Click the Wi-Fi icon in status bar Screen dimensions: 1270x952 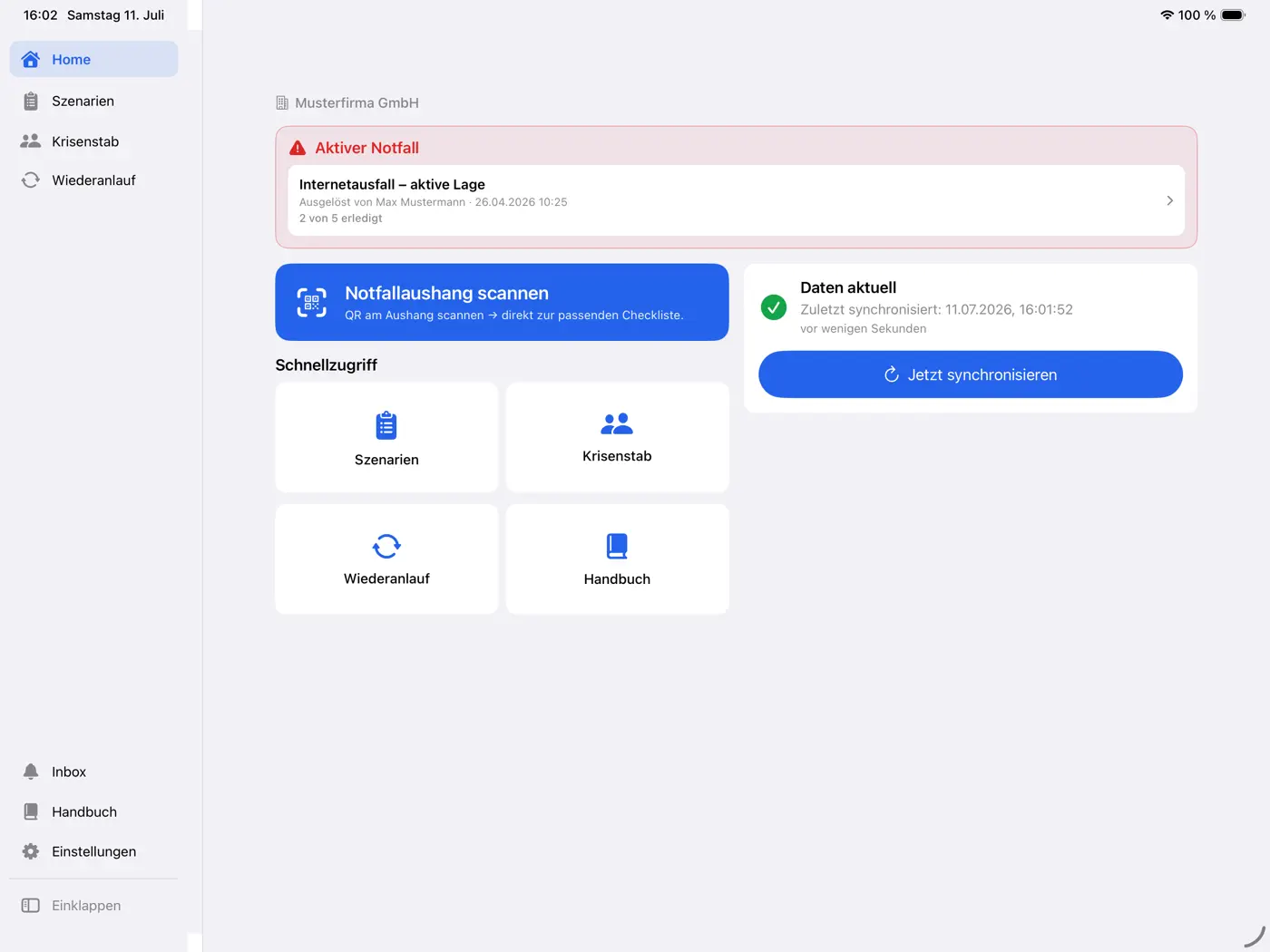[1167, 15]
